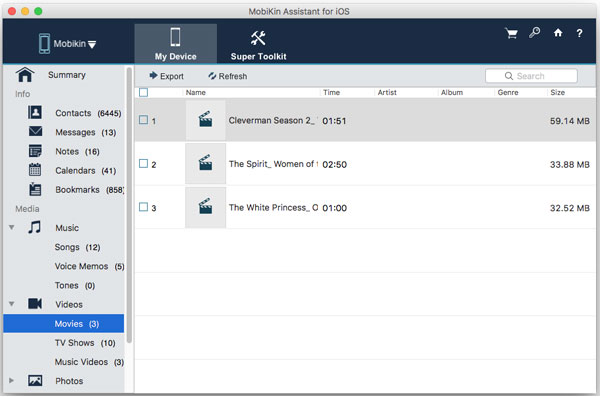Click the Notes icon in sidebar
This screenshot has height=397, width=600.
click(x=35, y=151)
